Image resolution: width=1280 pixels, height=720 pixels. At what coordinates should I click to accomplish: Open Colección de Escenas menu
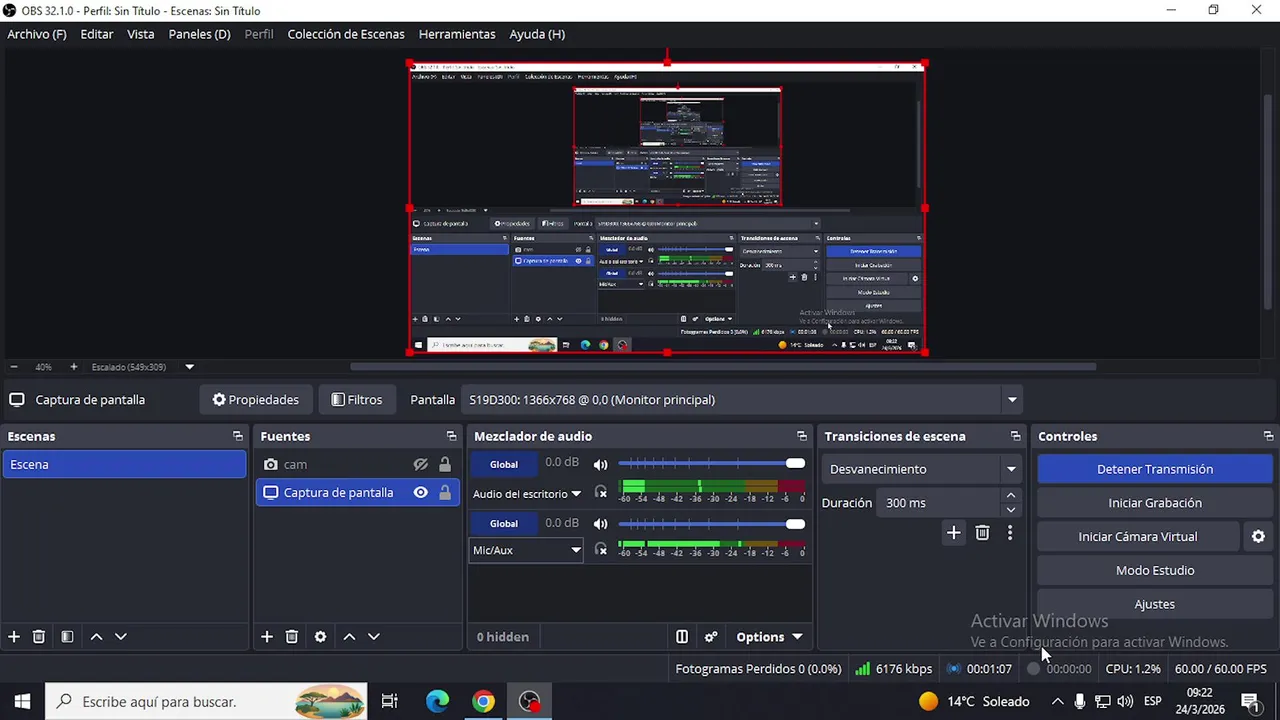click(x=346, y=34)
